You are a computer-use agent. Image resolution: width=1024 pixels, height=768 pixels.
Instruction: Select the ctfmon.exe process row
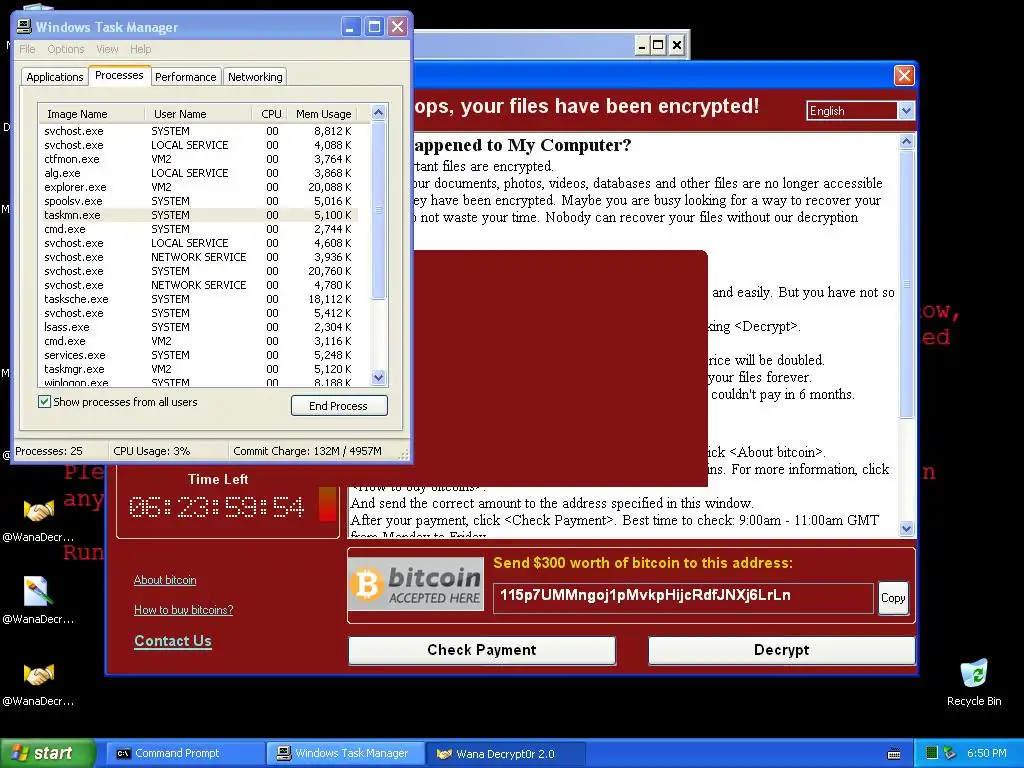199,159
